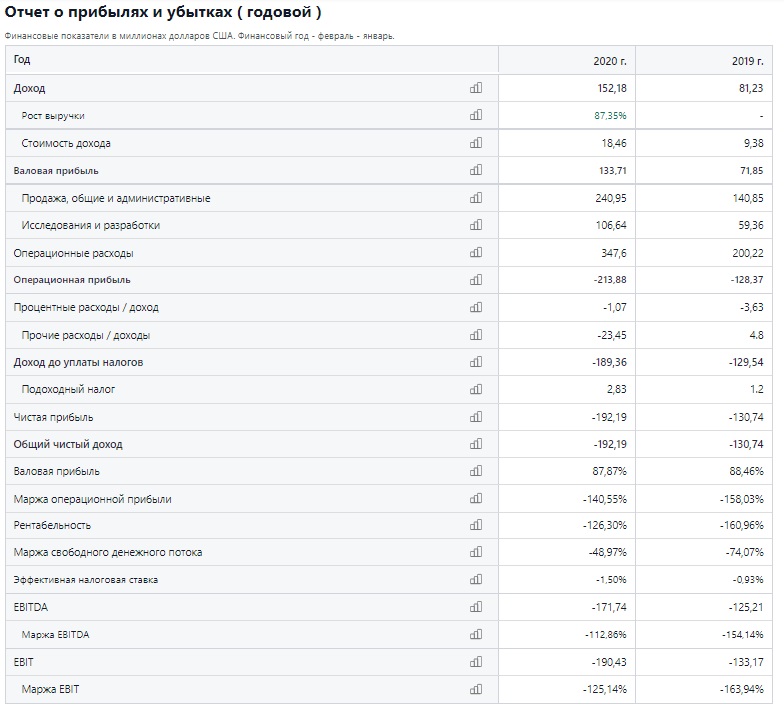Select EBIT value -190,43
Image resolution: width=784 pixels, height=720 pixels.
coord(609,662)
